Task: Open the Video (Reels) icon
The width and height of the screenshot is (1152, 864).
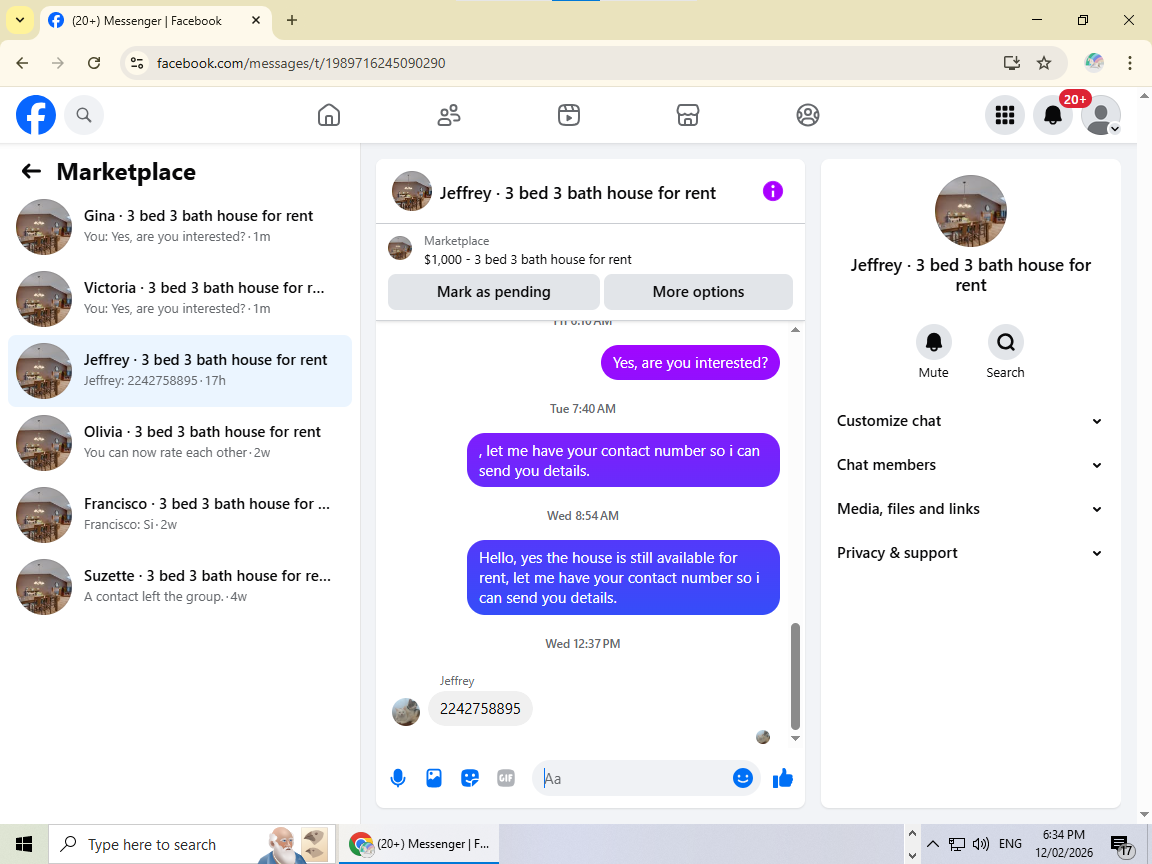Action: (x=569, y=115)
